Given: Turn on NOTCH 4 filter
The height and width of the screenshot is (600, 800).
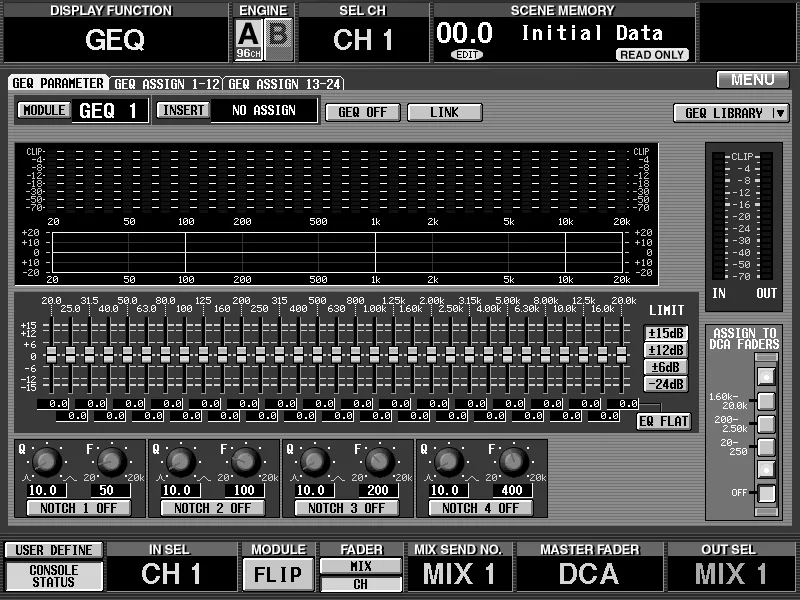Looking at the screenshot, I should tap(481, 508).
